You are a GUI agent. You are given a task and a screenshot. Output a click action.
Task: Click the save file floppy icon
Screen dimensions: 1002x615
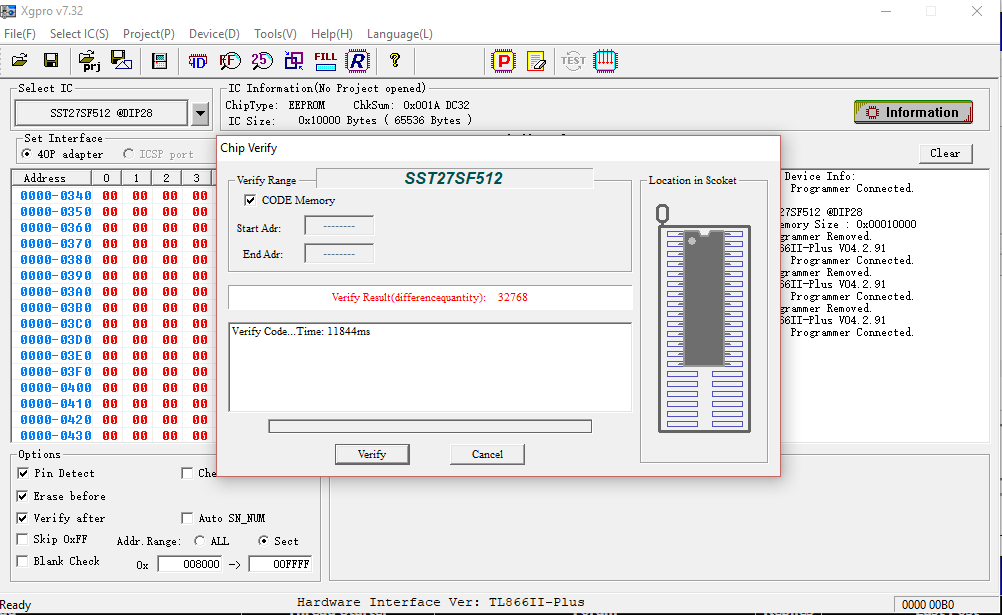coord(50,61)
